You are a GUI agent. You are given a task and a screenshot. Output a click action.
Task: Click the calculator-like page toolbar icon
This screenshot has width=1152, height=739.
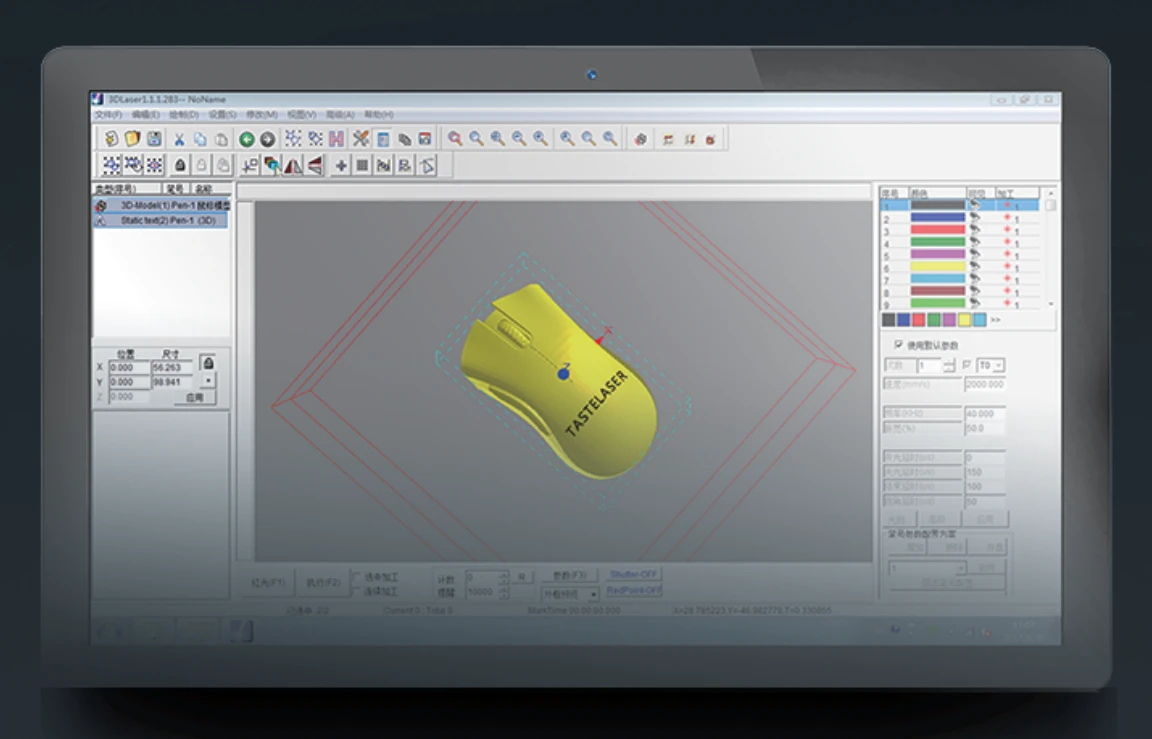[x=383, y=139]
